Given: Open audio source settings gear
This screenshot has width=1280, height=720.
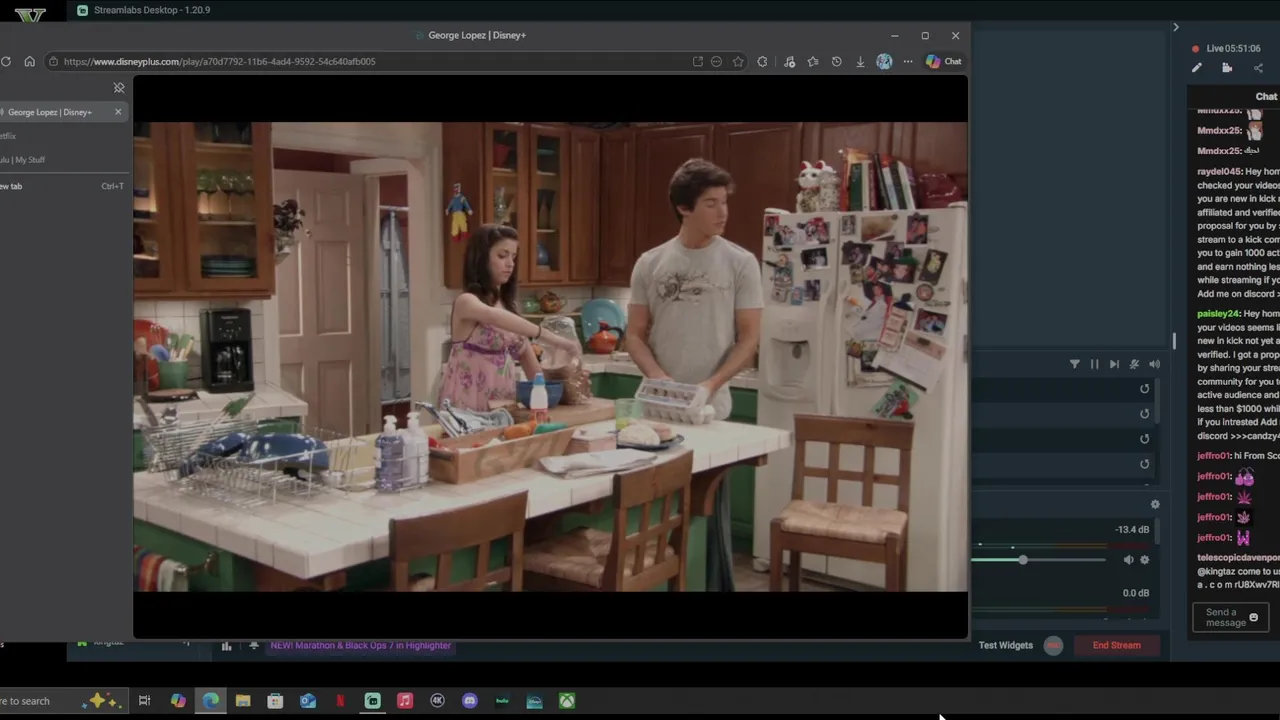Looking at the screenshot, I should pos(1145,560).
